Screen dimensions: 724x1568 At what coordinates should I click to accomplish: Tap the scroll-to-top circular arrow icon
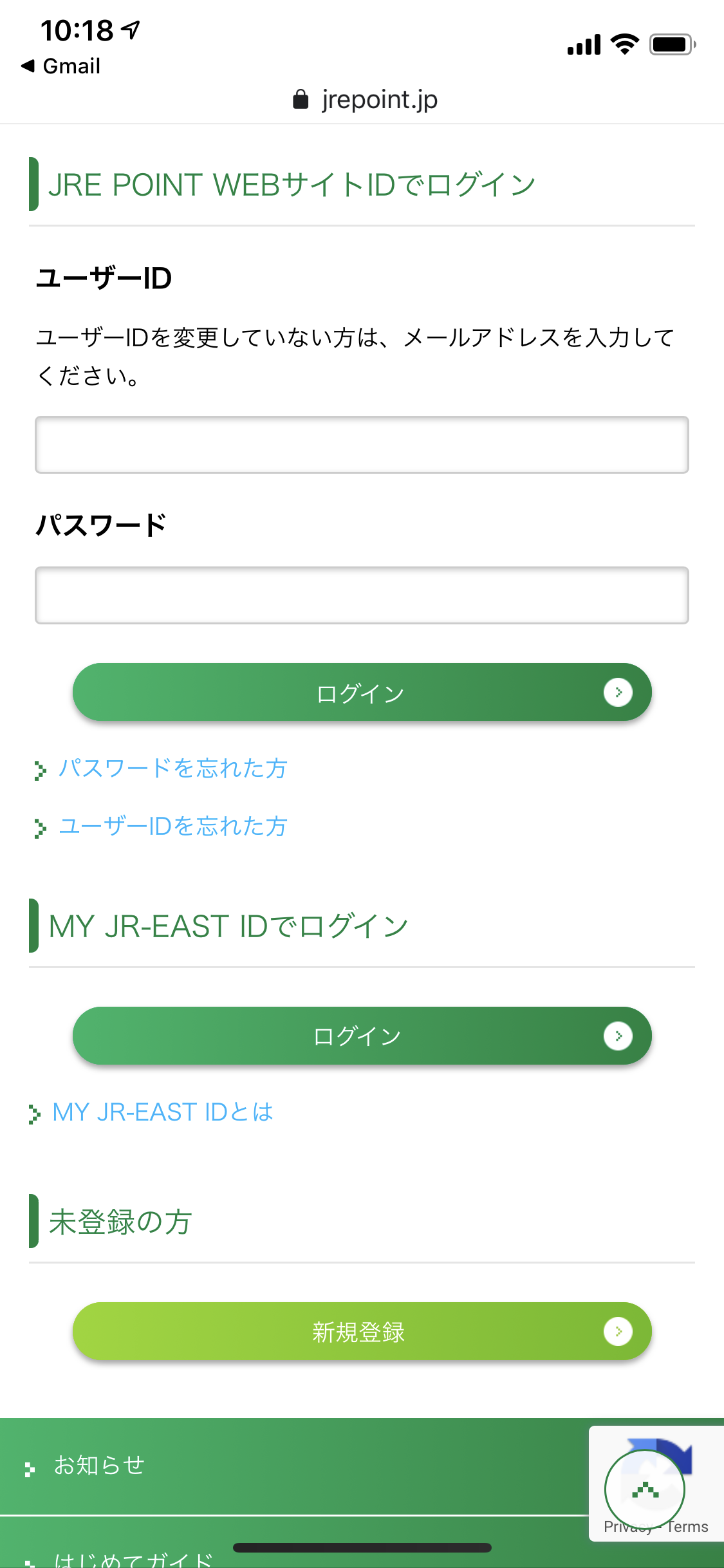pos(645,1489)
